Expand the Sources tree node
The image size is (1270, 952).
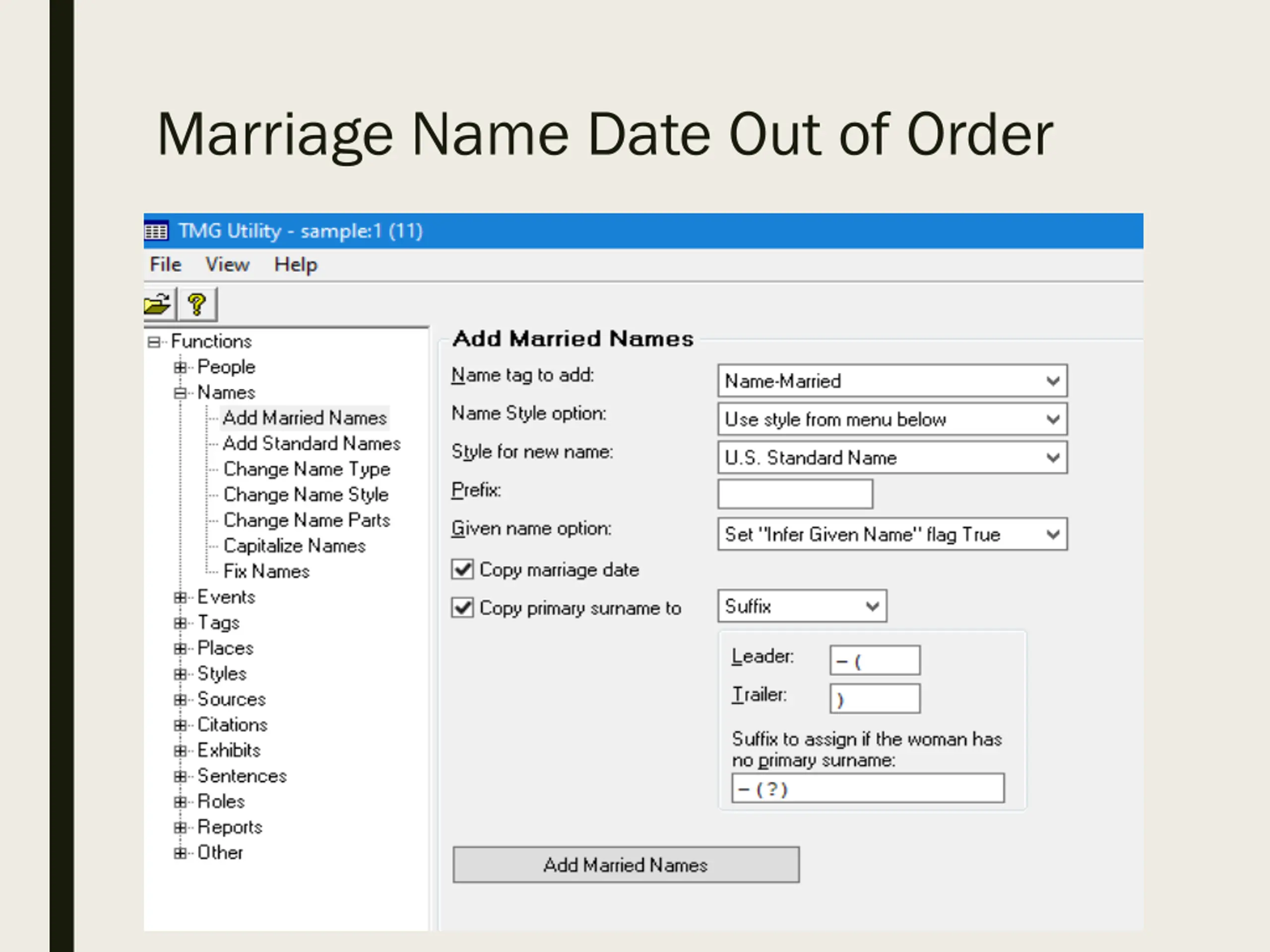click(180, 700)
